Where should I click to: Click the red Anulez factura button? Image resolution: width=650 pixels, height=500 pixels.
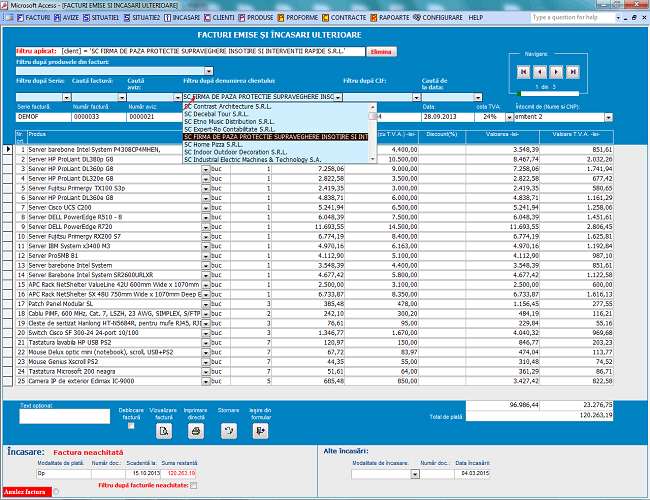click(27, 492)
